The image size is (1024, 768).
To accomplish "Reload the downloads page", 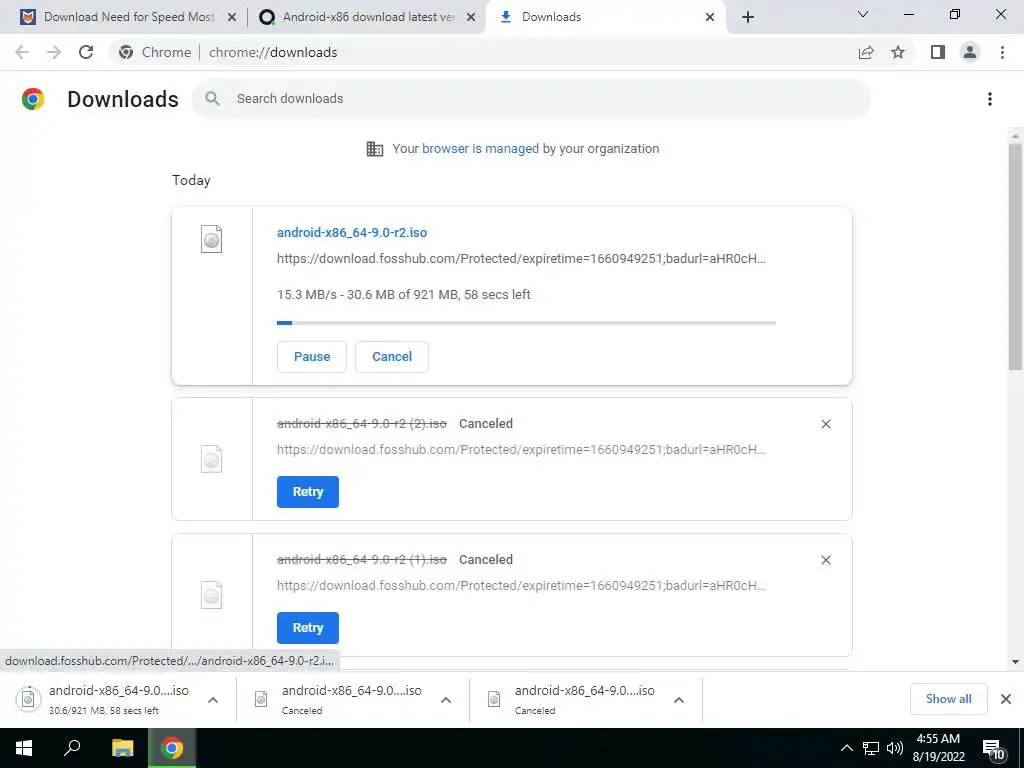I will coord(86,52).
